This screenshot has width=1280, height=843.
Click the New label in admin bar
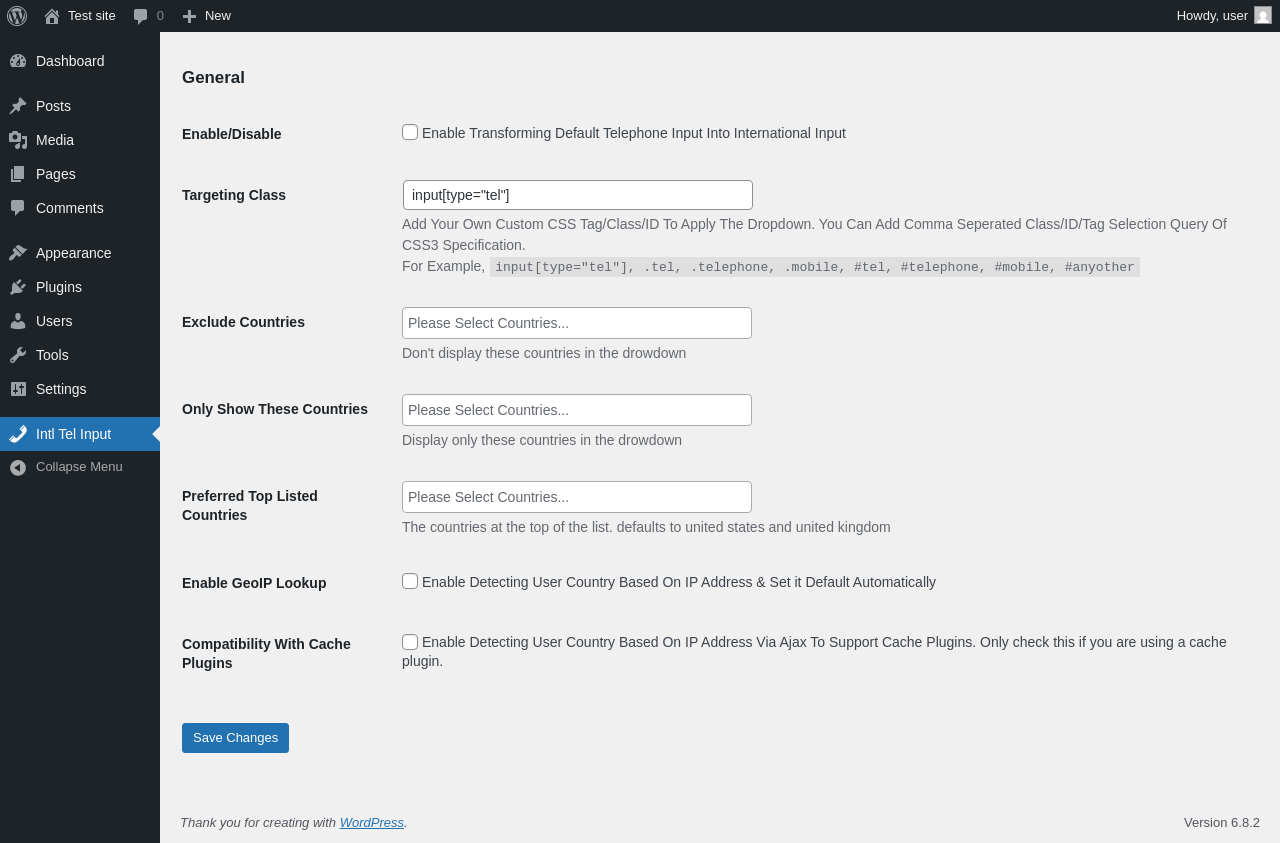pyautogui.click(x=218, y=16)
